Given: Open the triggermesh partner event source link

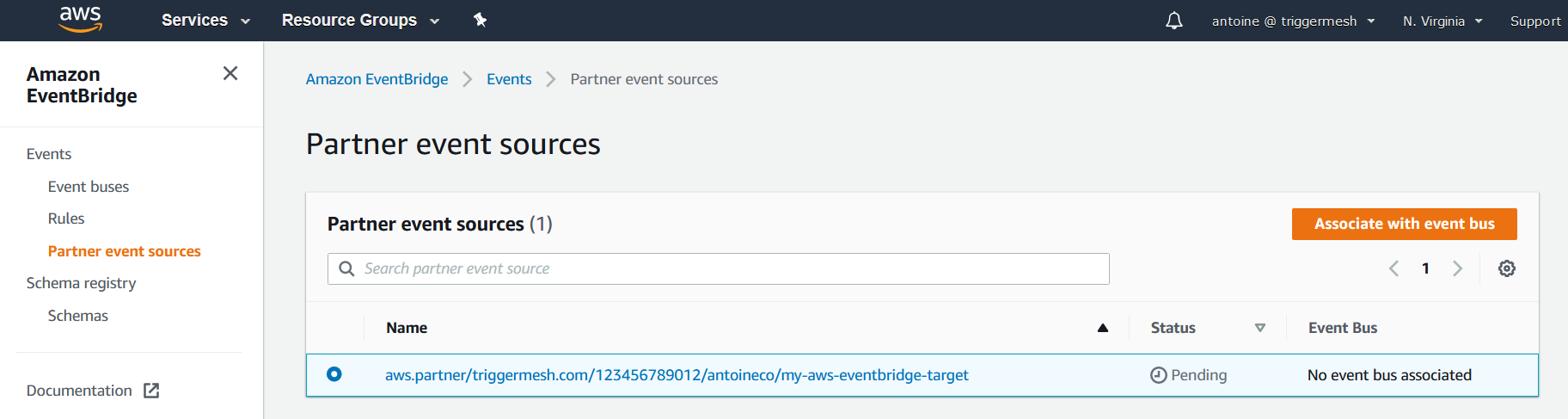Looking at the screenshot, I should click(677, 375).
